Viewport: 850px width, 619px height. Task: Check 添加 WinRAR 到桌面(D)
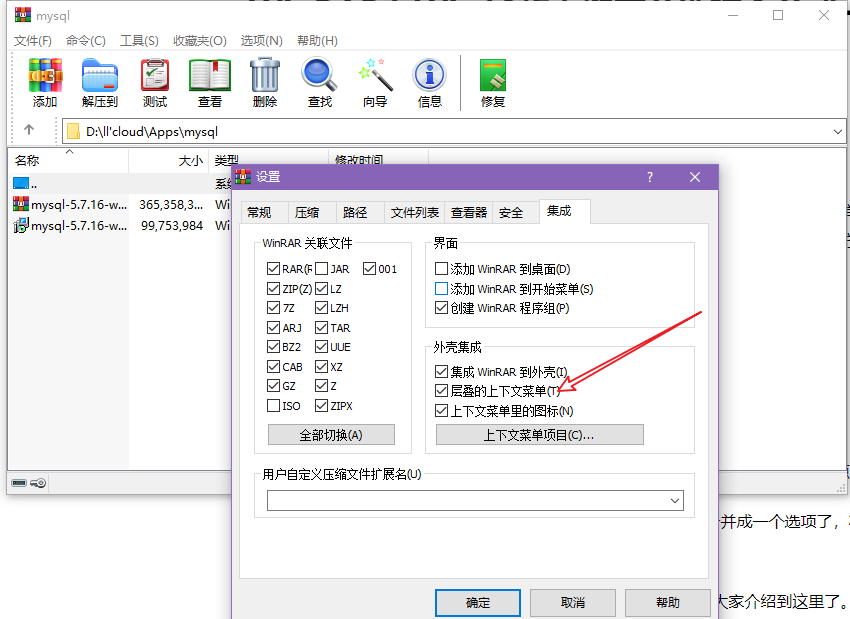coord(441,269)
